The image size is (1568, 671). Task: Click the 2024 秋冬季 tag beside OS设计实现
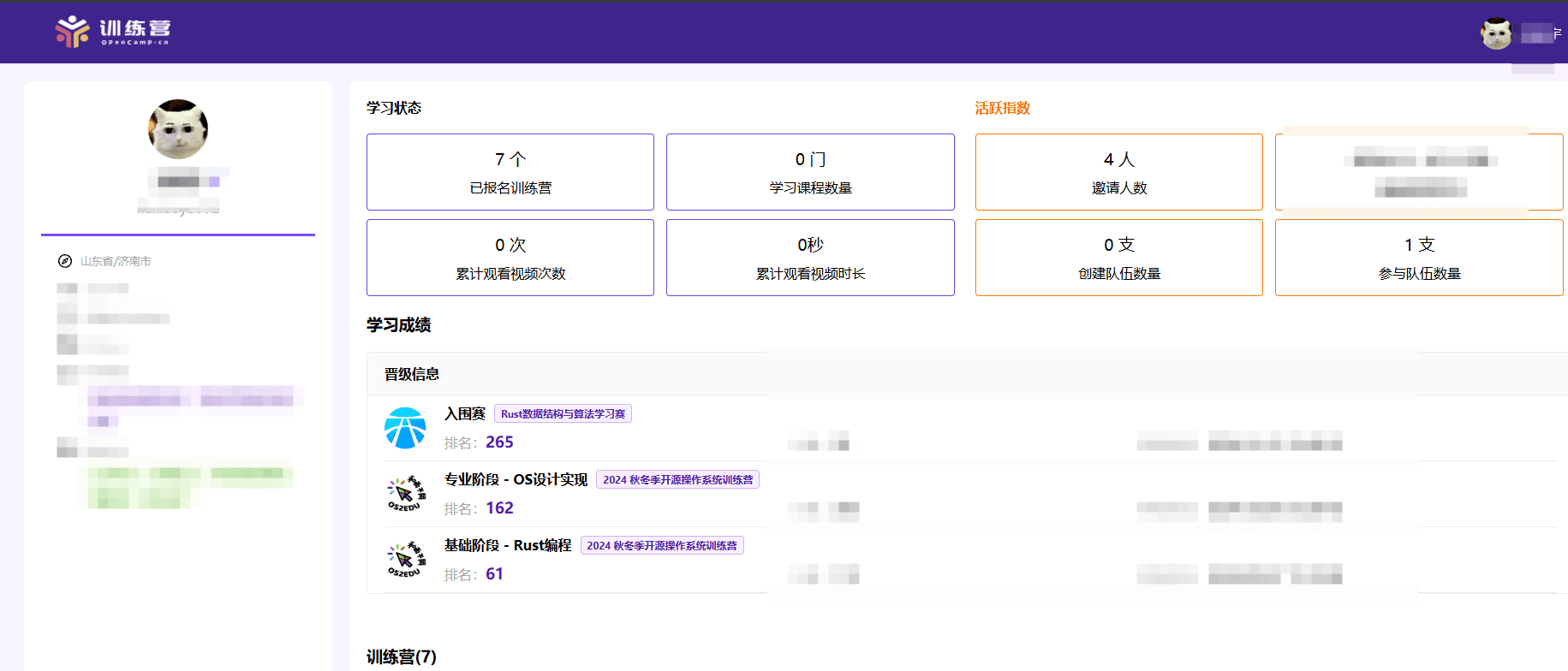(x=677, y=480)
